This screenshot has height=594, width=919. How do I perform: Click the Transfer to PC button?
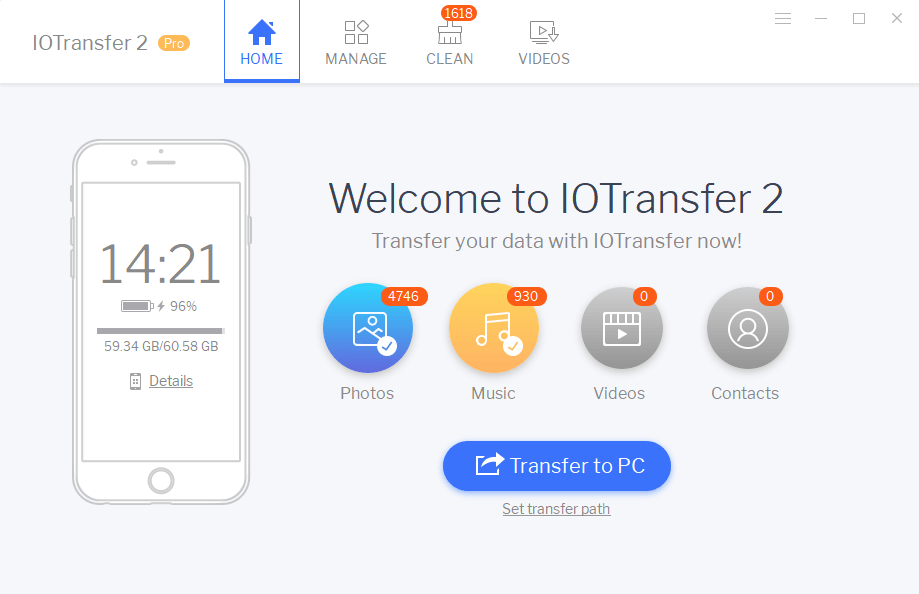(x=557, y=466)
